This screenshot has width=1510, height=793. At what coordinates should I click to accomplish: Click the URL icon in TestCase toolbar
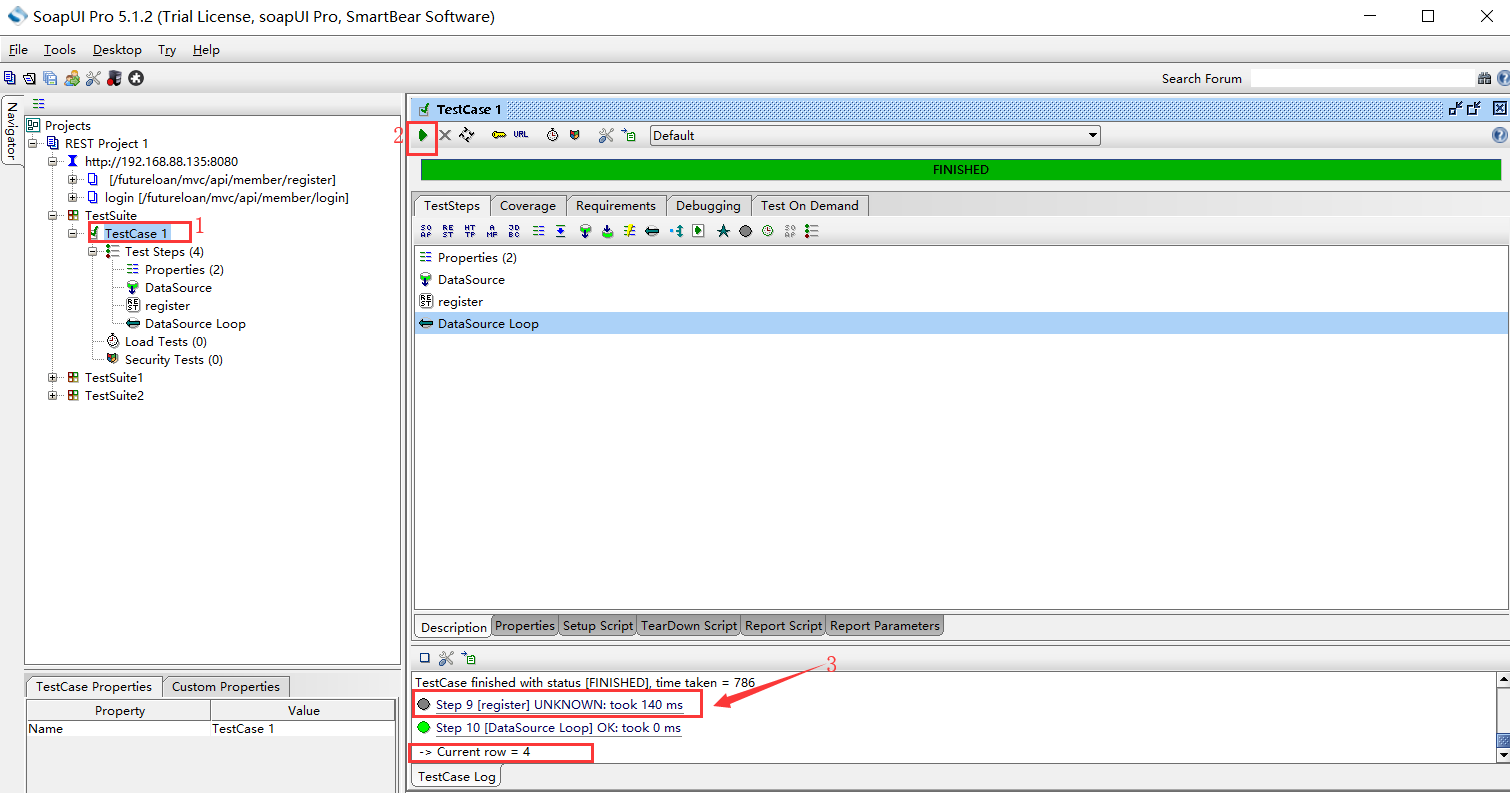click(x=521, y=135)
